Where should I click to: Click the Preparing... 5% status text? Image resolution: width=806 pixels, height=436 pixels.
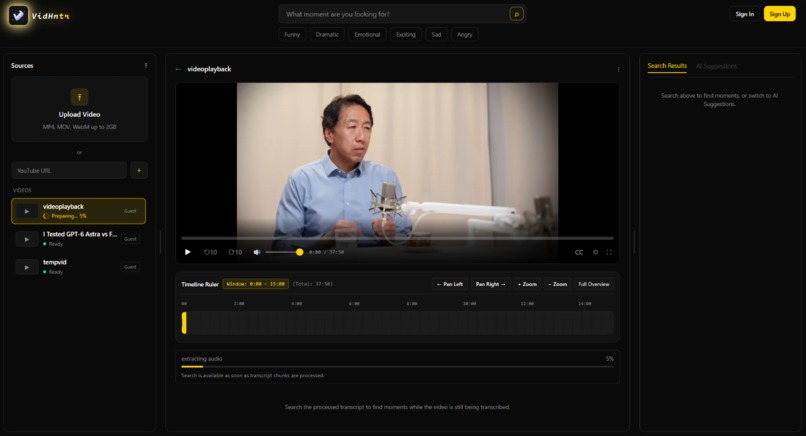[x=68, y=216]
